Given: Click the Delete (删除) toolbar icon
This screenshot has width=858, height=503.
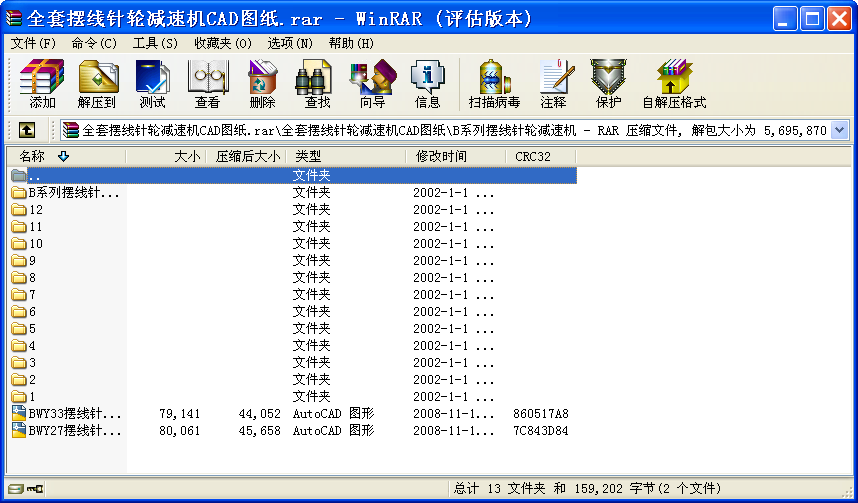Looking at the screenshot, I should point(262,84).
